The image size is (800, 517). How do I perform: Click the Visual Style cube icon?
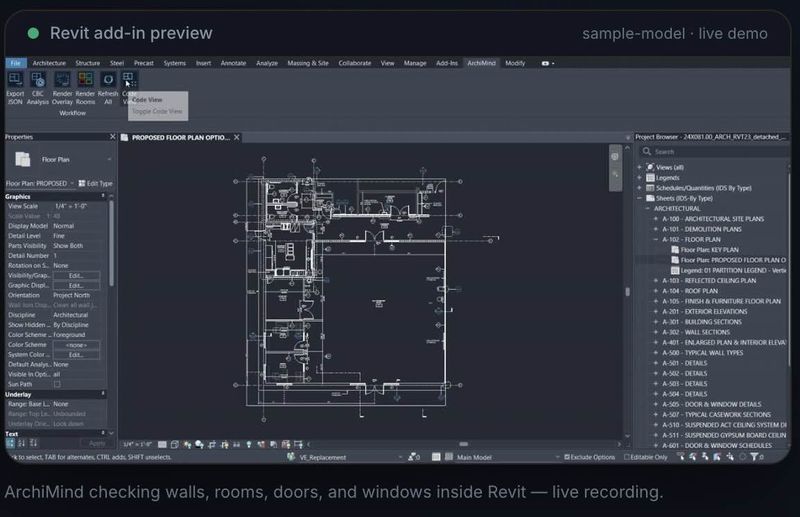point(174,445)
